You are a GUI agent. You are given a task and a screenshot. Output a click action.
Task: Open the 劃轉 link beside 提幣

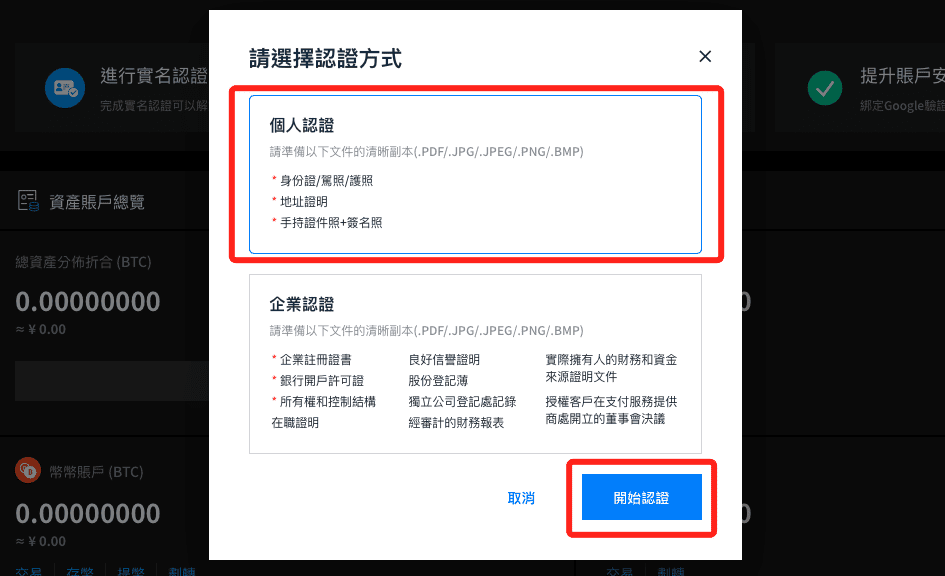[182, 571]
